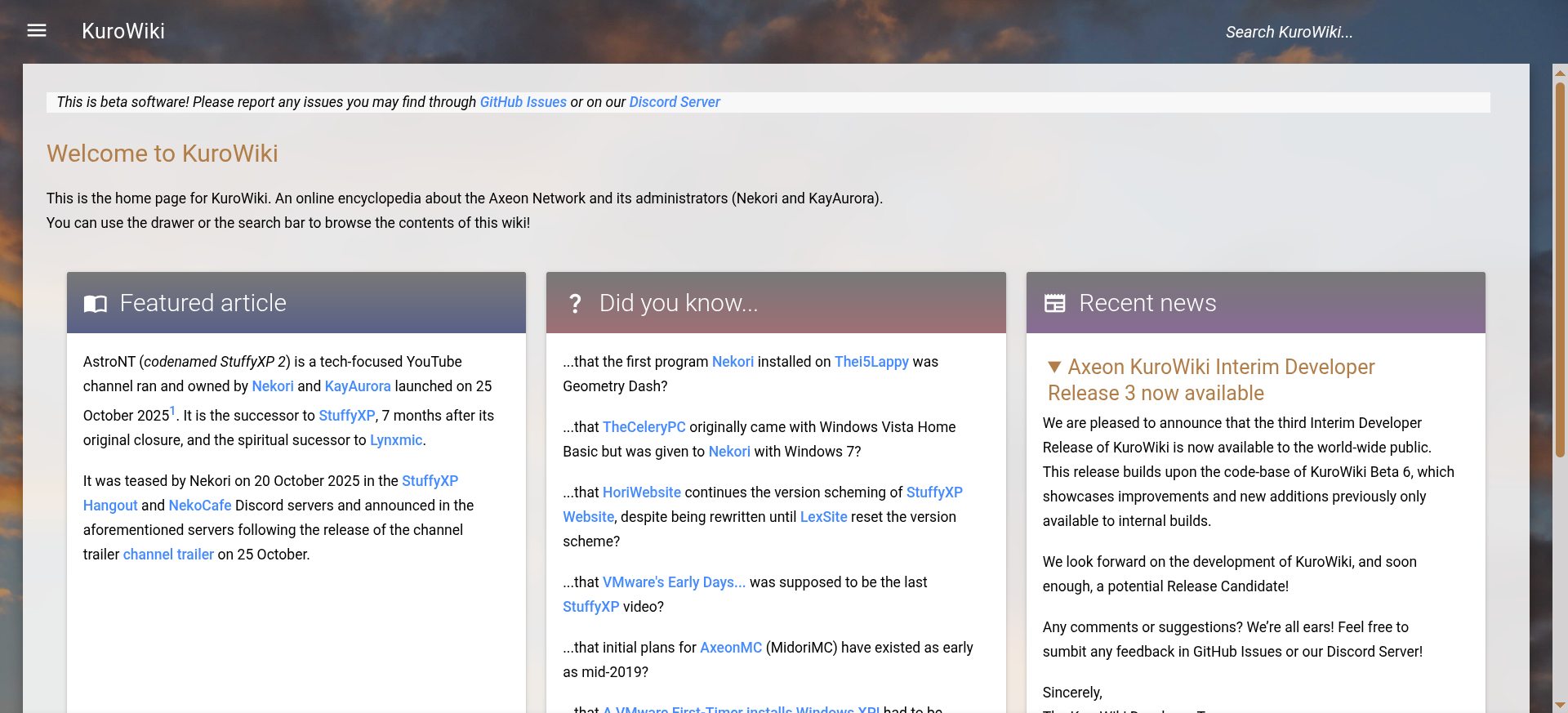Open the hamburger navigation drawer
The height and width of the screenshot is (713, 1568).
point(37,31)
